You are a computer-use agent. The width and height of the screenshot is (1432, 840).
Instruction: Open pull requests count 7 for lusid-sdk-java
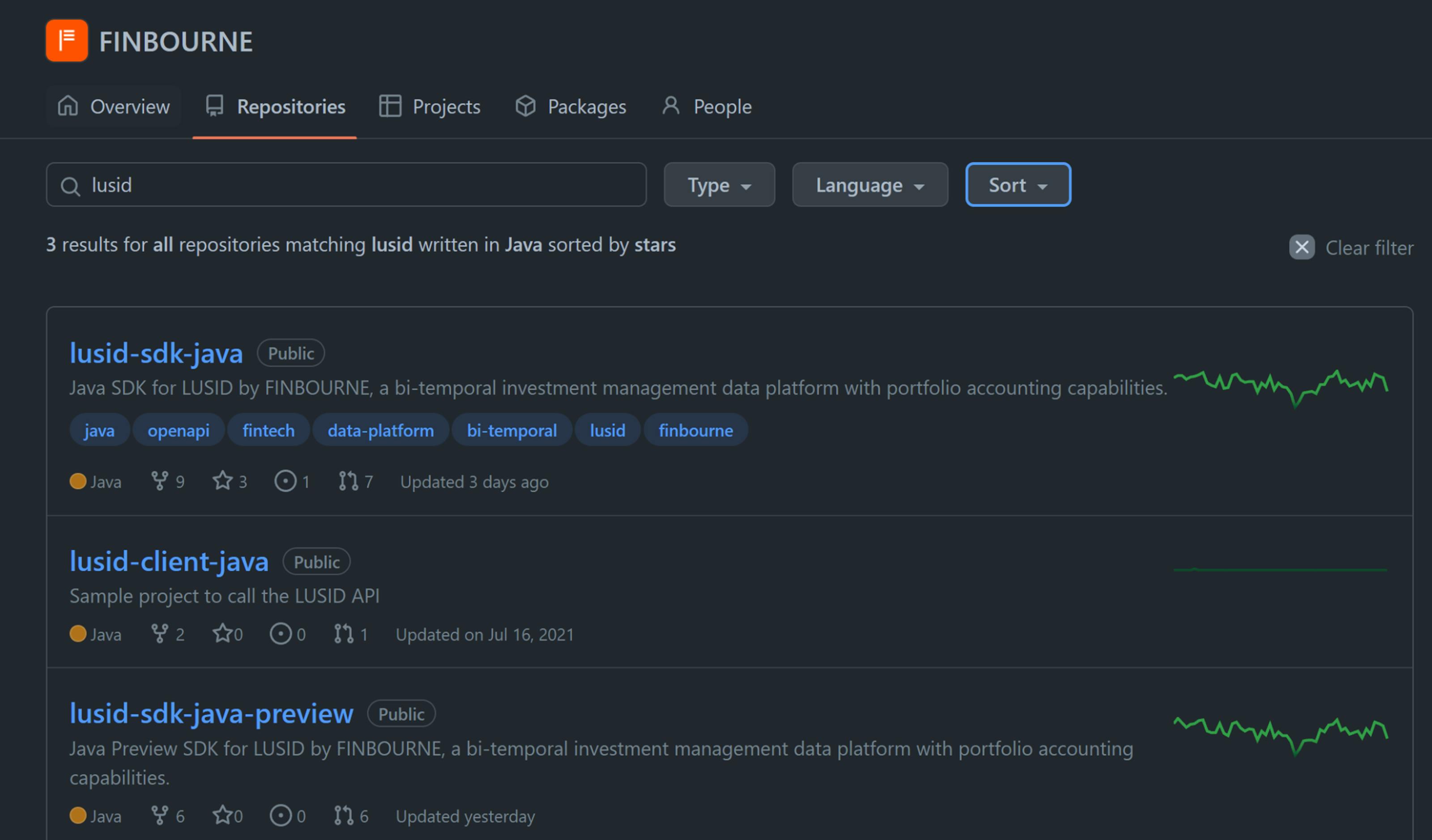click(356, 481)
